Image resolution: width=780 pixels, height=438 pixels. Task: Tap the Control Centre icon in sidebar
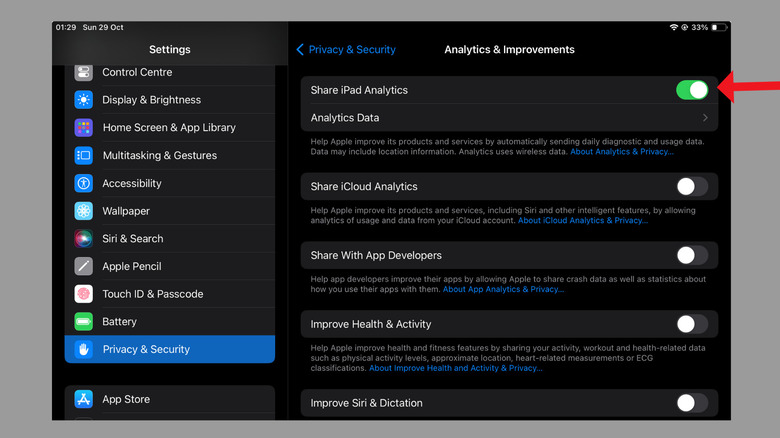click(x=84, y=72)
